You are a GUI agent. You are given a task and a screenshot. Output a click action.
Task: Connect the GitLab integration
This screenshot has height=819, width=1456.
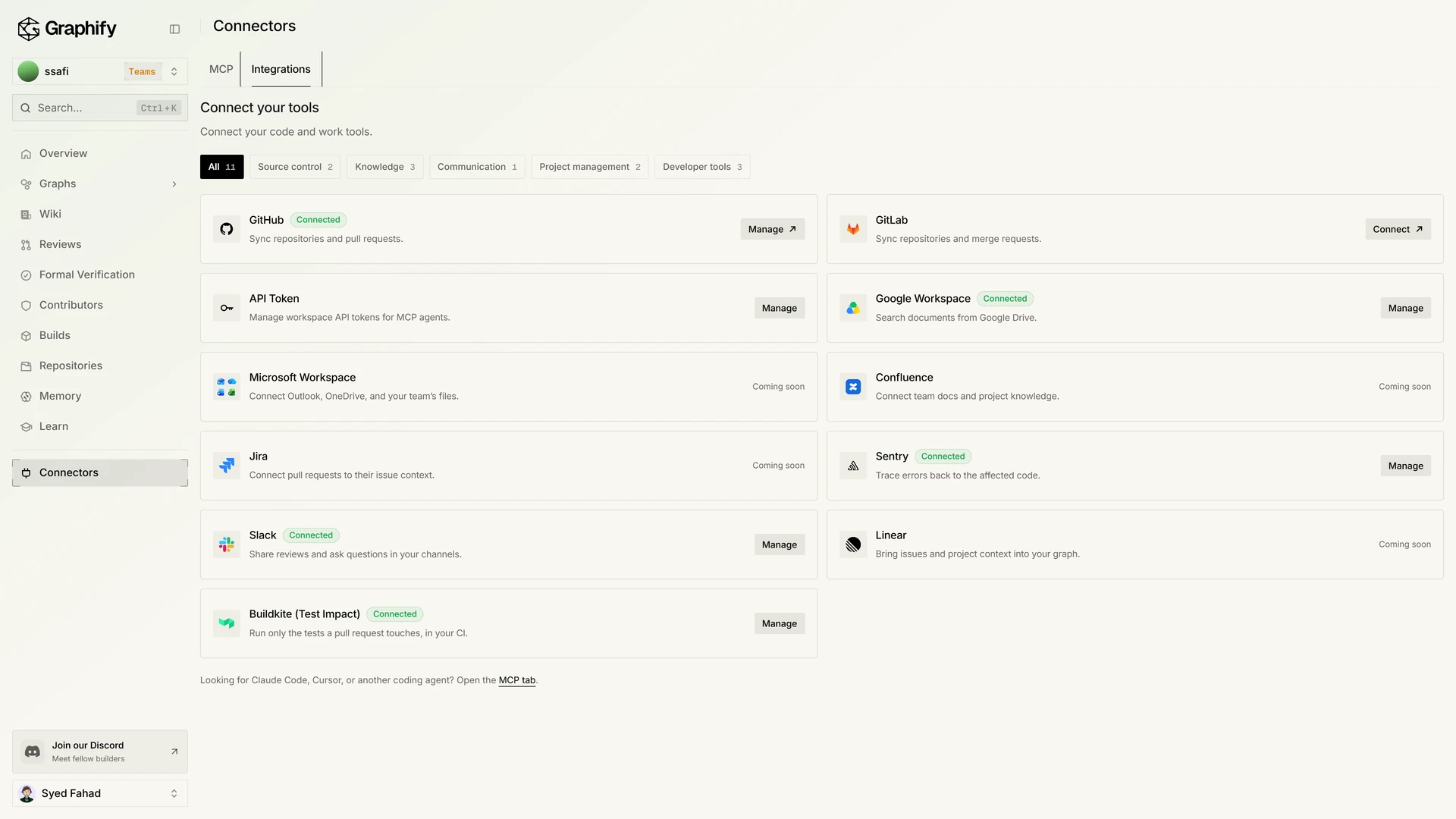click(1398, 229)
